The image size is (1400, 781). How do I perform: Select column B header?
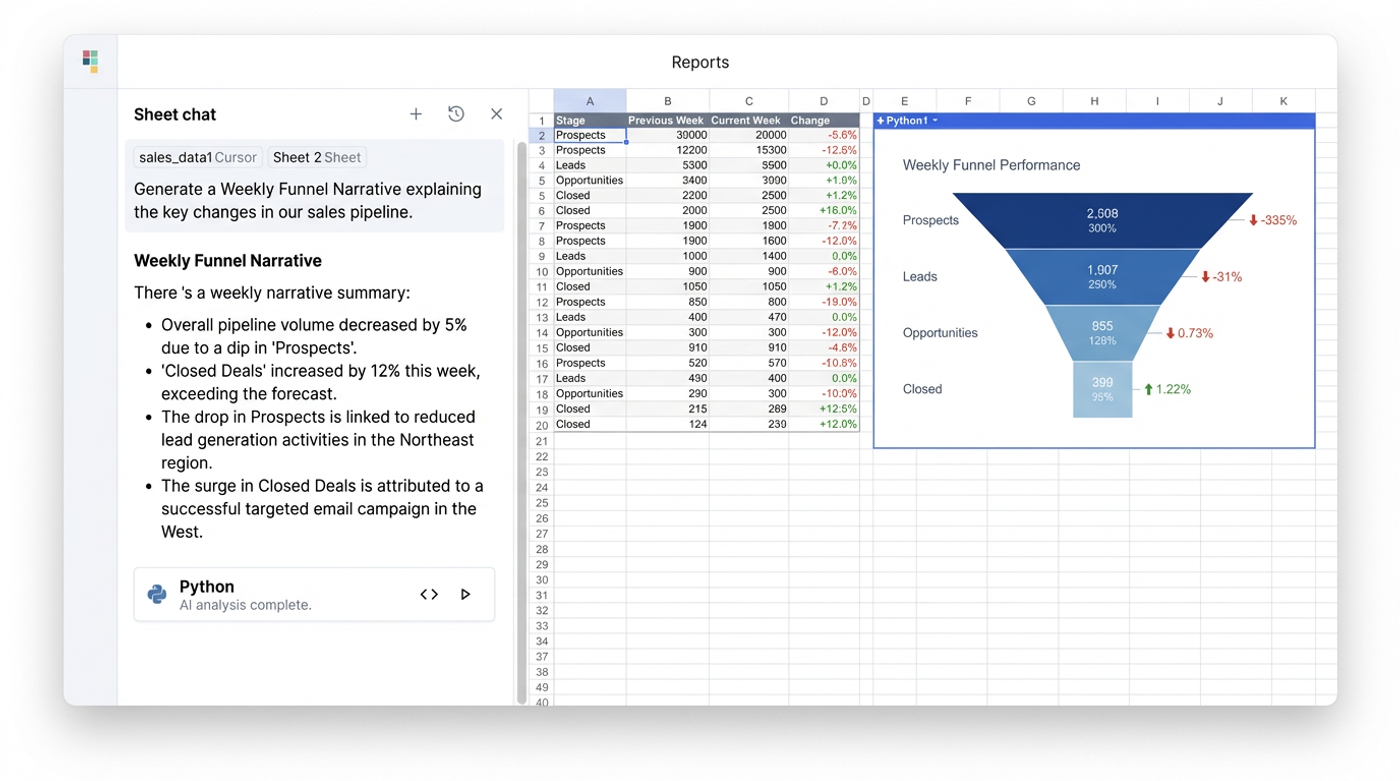668,101
